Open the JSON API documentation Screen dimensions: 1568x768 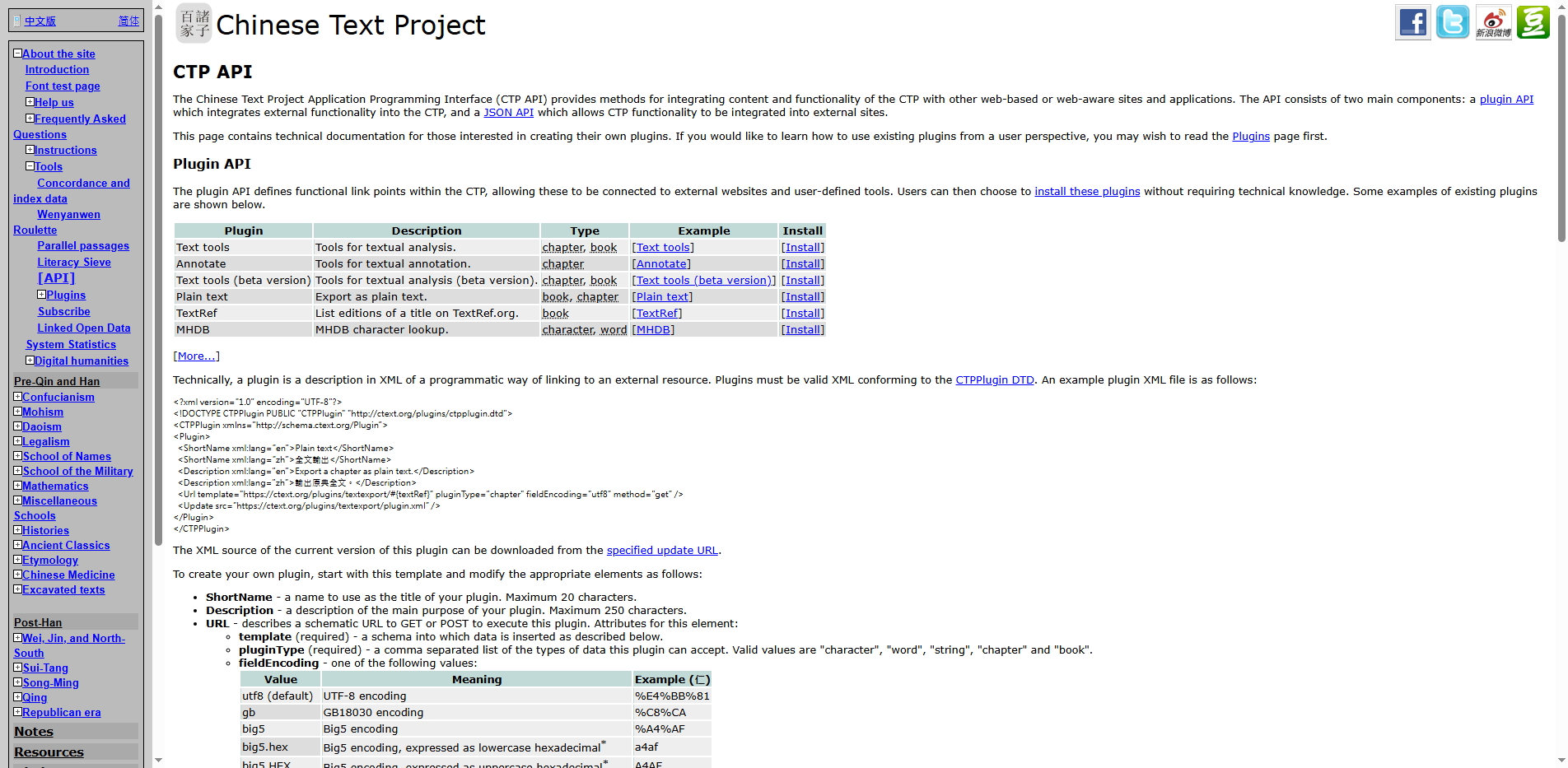508,112
